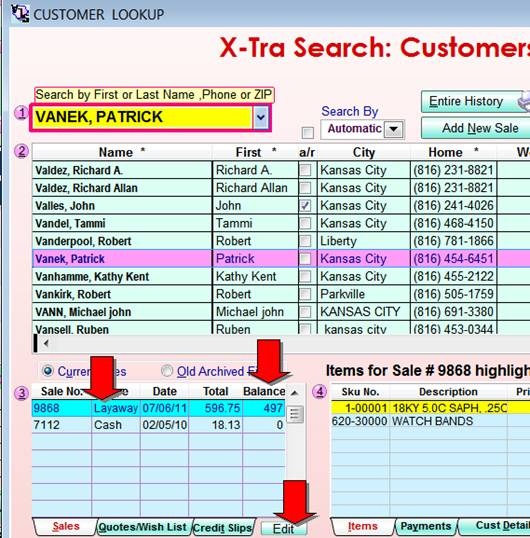
Task: Click the 02/05/10 date cell
Action: [164, 425]
